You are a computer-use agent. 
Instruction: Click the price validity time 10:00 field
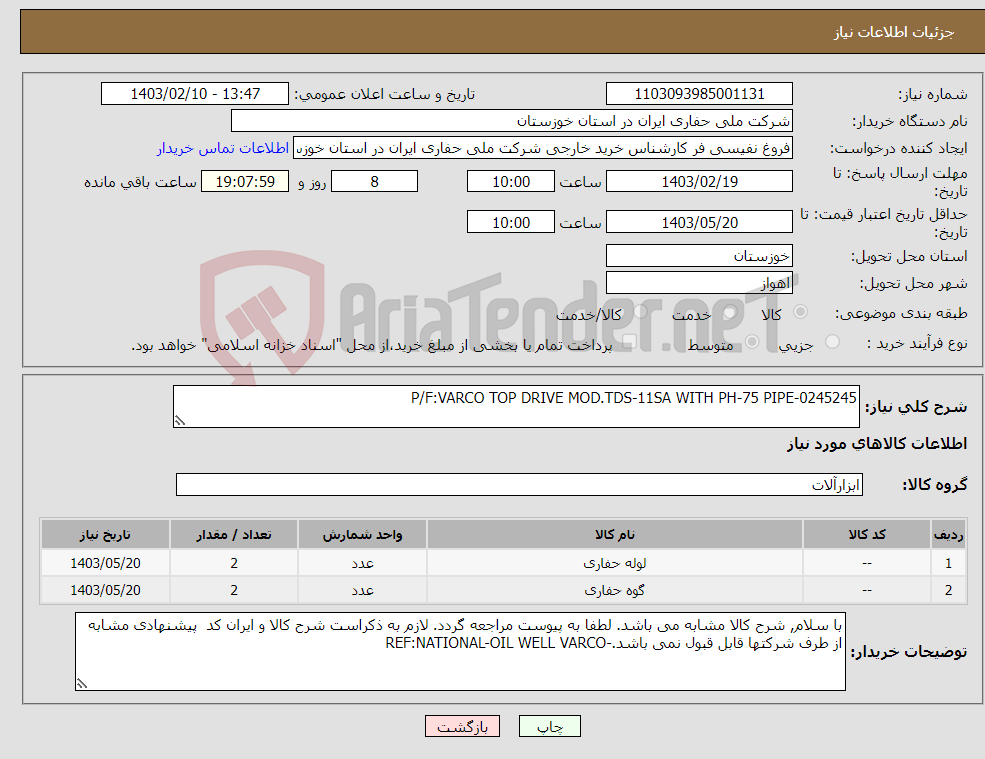(x=511, y=222)
